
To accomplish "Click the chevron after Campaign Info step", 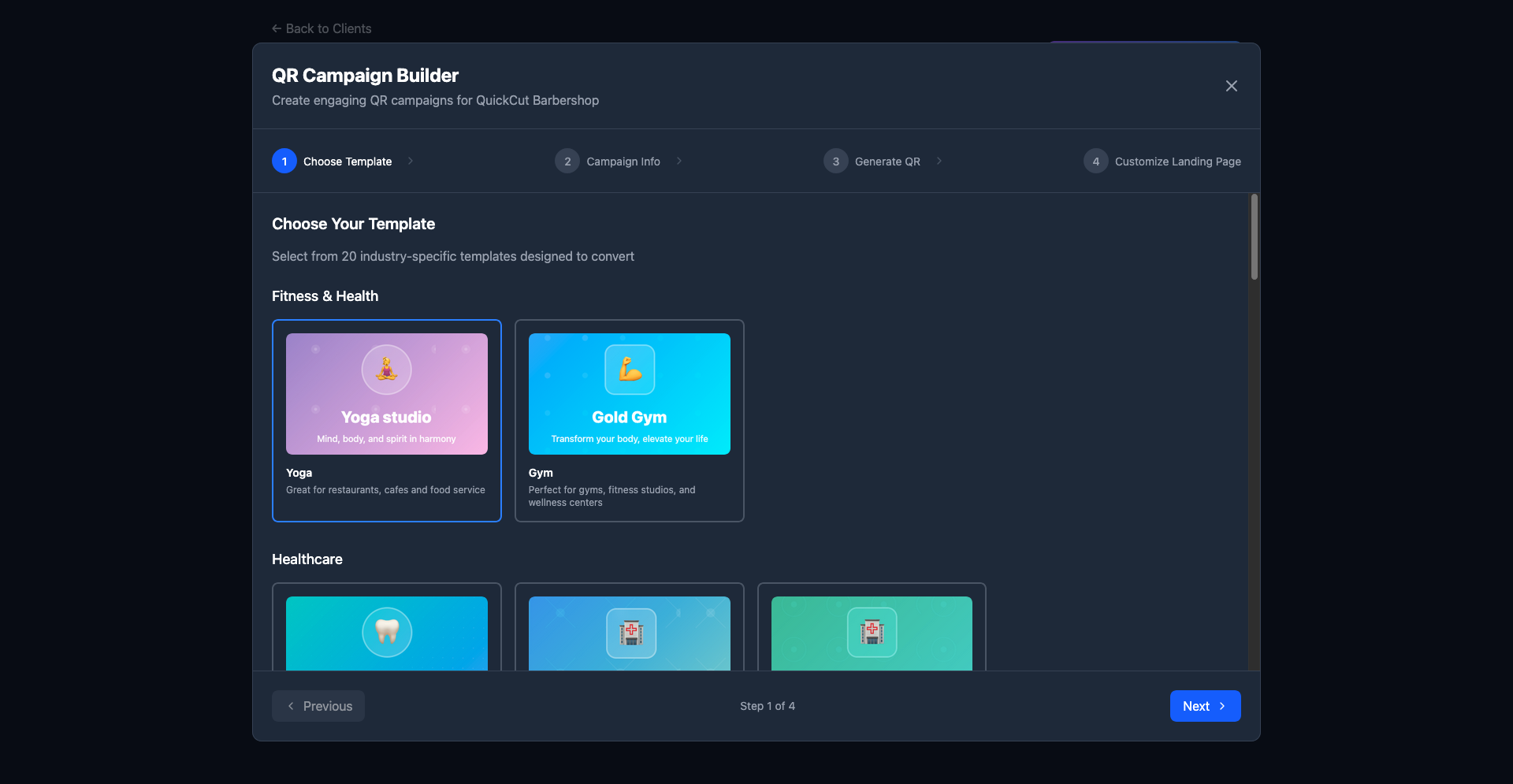I will click(x=679, y=161).
